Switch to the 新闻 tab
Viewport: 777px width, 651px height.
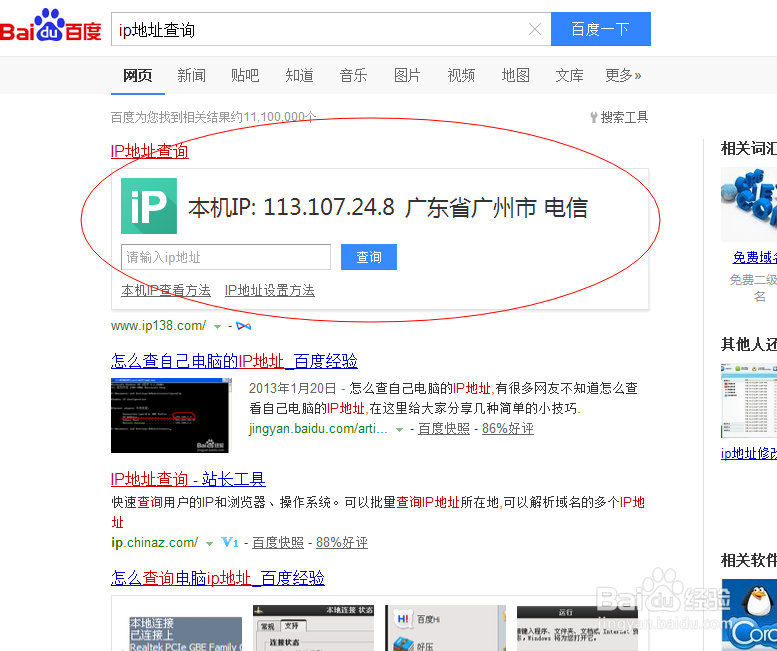click(191, 75)
